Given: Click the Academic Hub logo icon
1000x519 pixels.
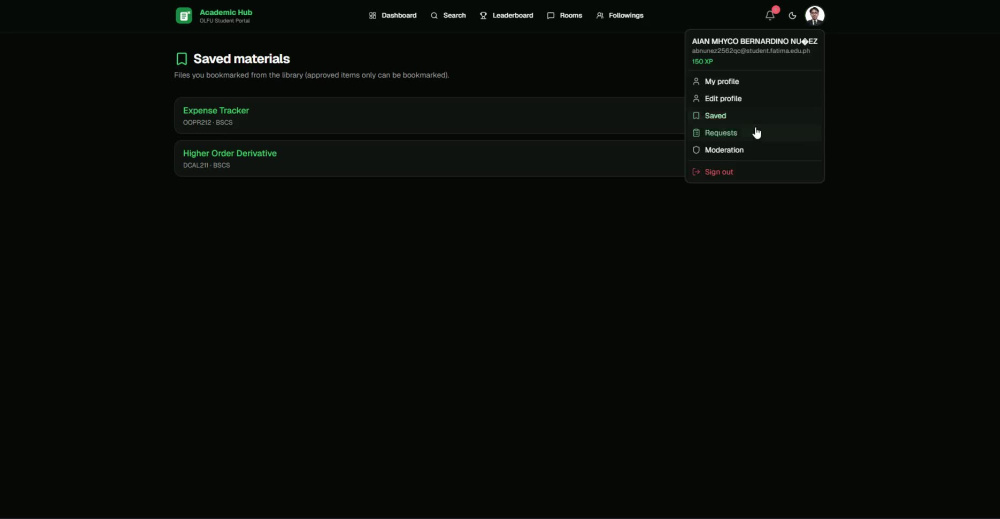Looking at the screenshot, I should (184, 15).
